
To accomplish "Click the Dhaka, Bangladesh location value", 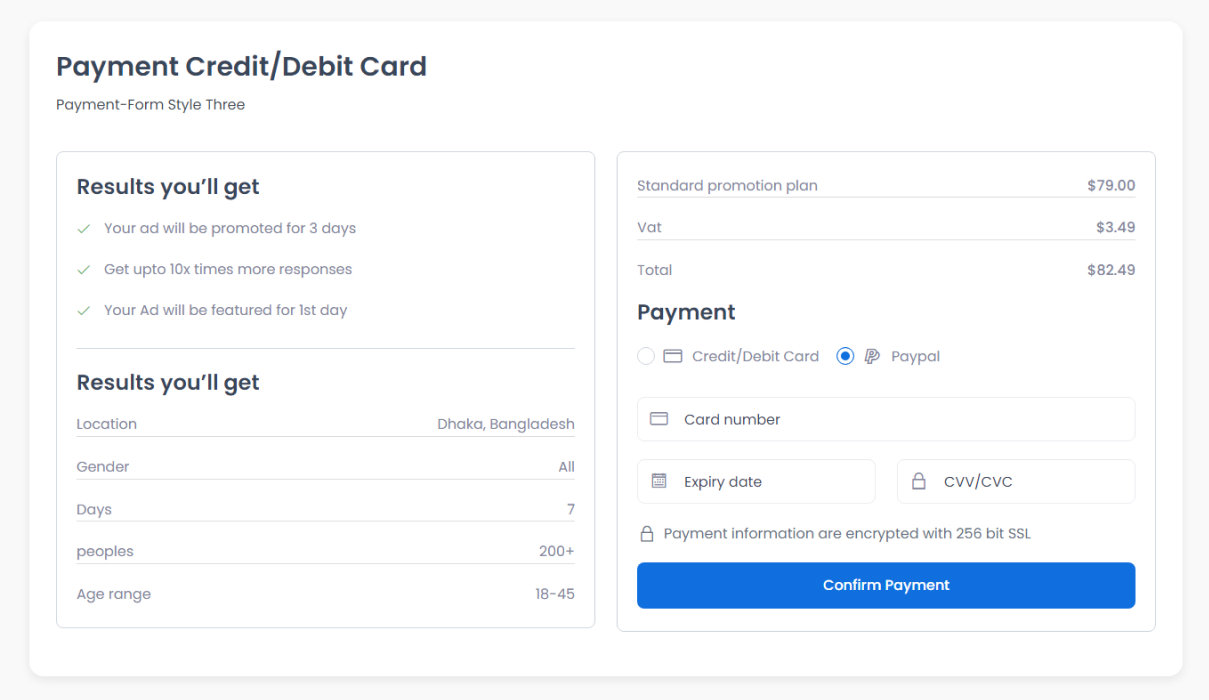I will [506, 424].
